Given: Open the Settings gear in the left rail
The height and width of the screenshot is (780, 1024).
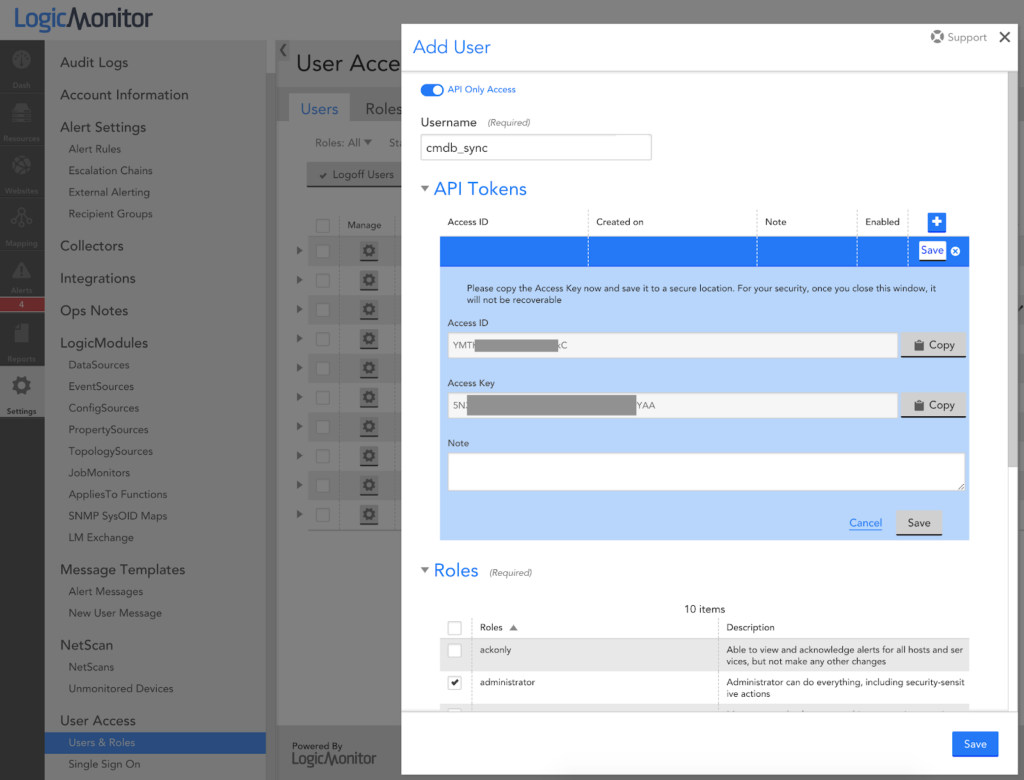Looking at the screenshot, I should tap(20, 386).
